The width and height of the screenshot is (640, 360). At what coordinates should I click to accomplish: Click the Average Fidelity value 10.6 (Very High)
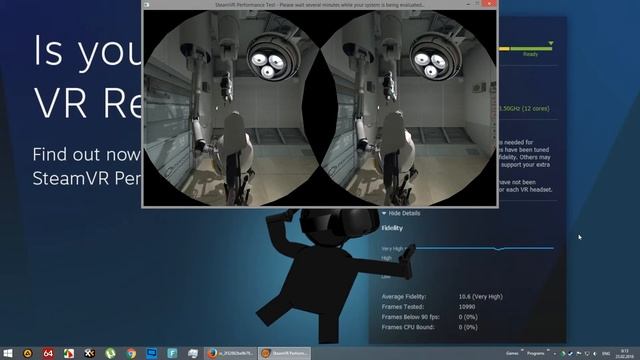(480, 297)
